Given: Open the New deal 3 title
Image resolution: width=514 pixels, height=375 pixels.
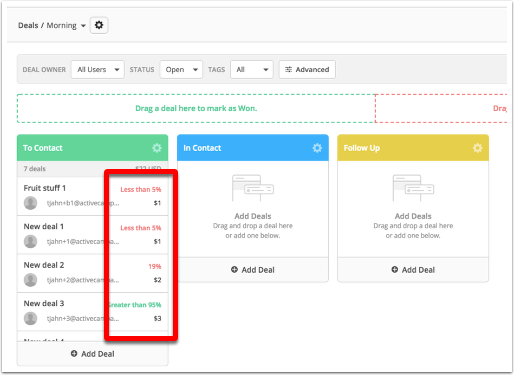Looking at the screenshot, I should pyautogui.click(x=44, y=303).
